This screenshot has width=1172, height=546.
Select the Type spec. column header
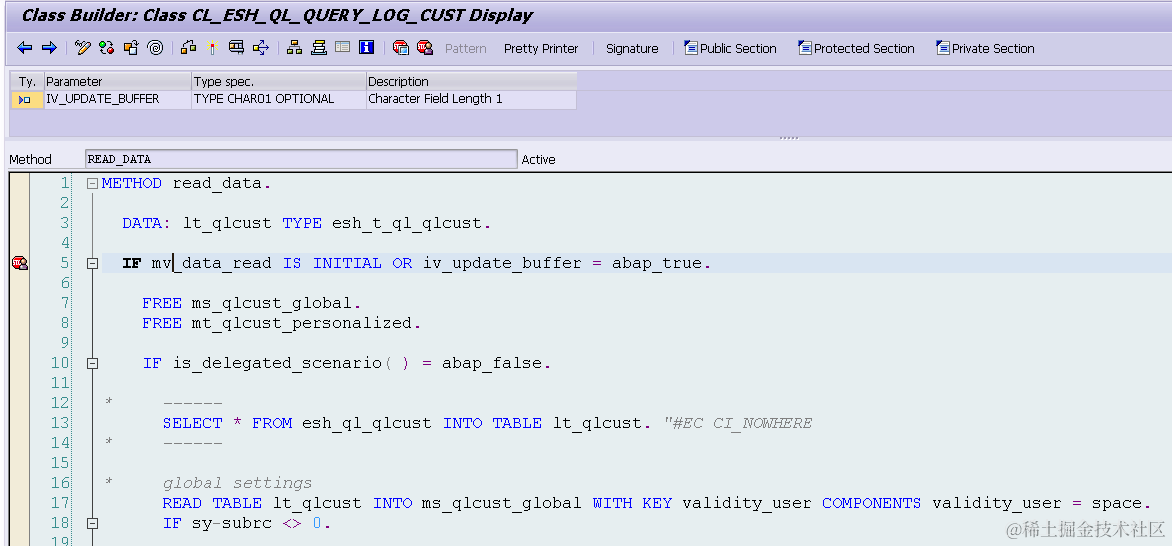279,82
